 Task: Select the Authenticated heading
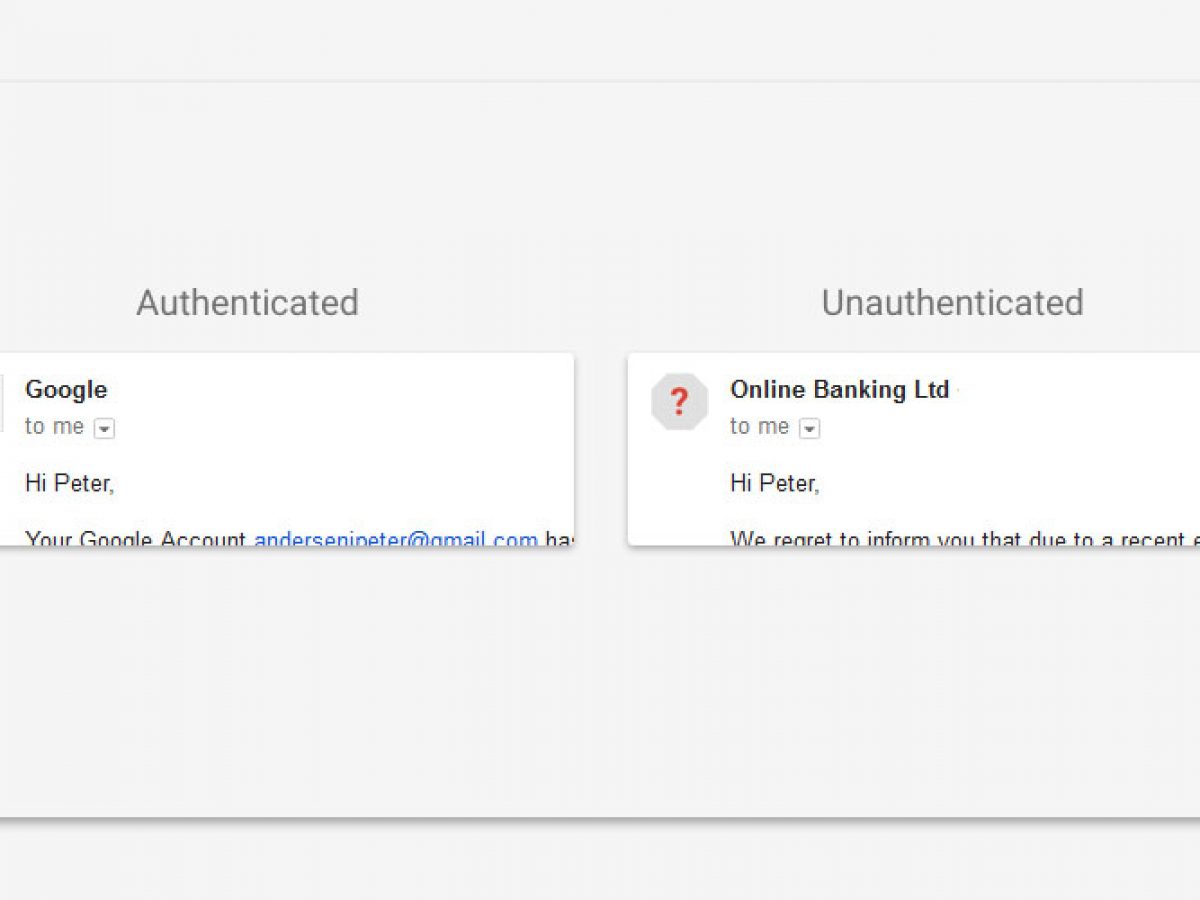[x=247, y=302]
